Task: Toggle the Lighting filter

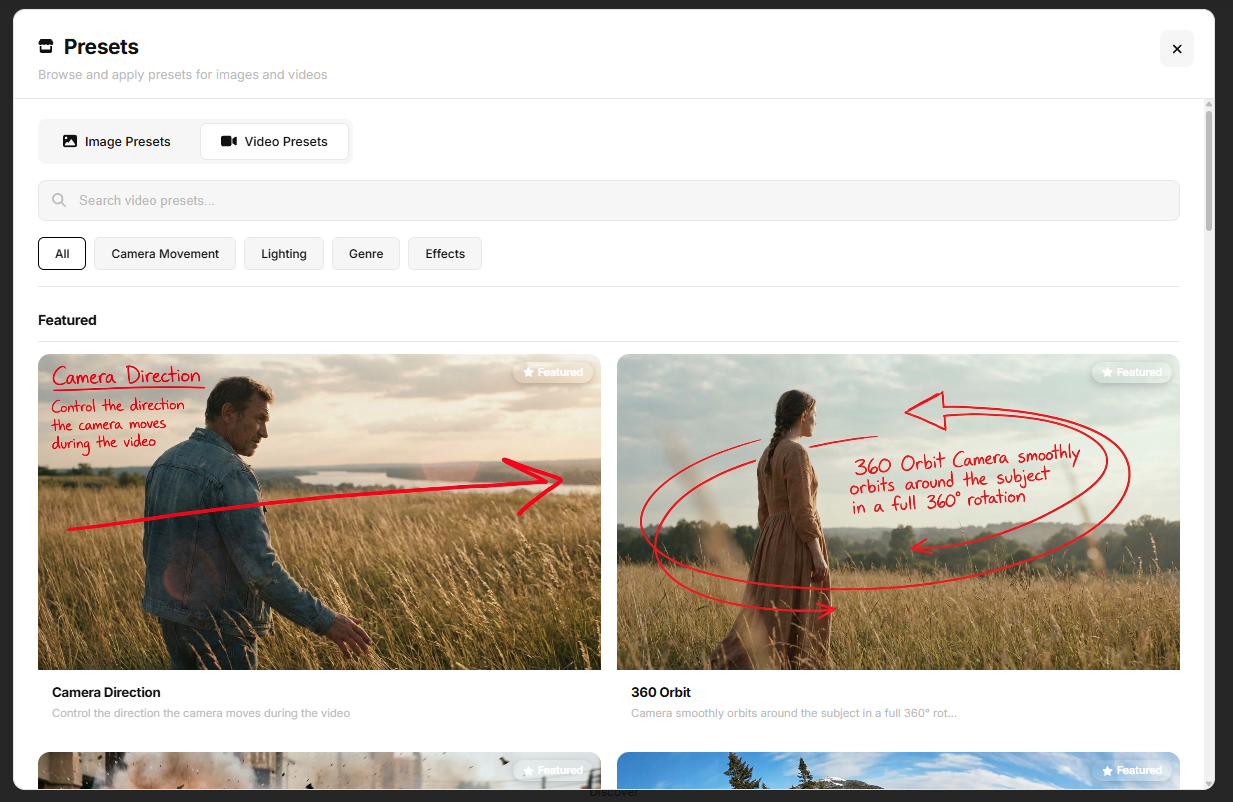Action: point(283,253)
